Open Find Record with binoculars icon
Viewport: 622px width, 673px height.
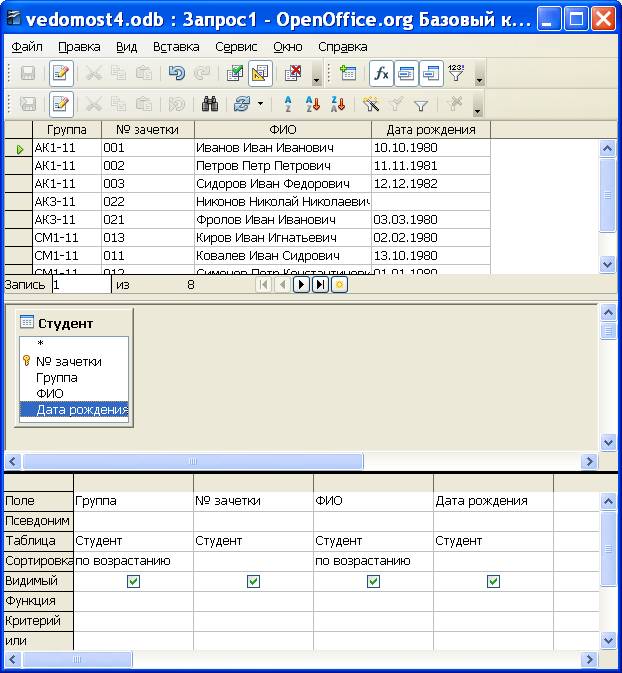tap(210, 104)
